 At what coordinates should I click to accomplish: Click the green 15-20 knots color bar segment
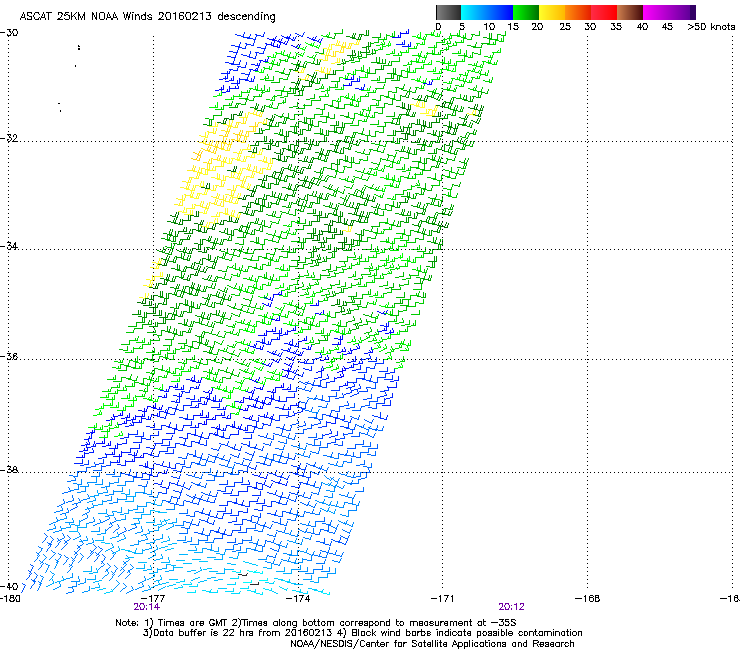click(x=526, y=12)
